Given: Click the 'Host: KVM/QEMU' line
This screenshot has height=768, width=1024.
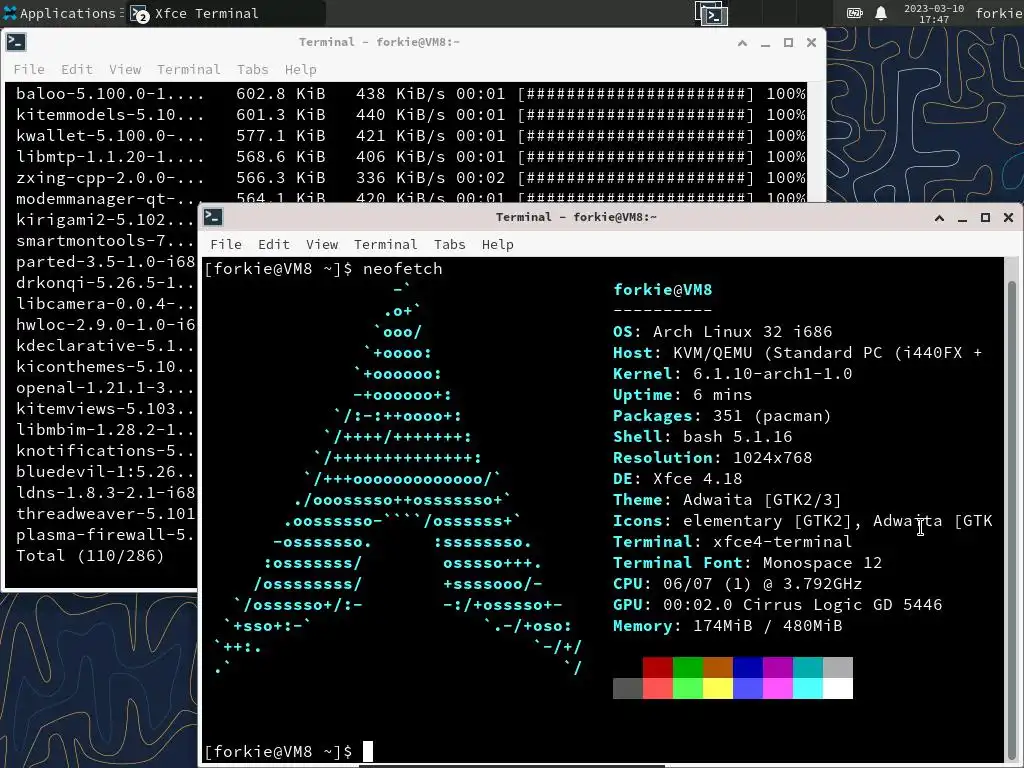Looking at the screenshot, I should coord(797,353).
